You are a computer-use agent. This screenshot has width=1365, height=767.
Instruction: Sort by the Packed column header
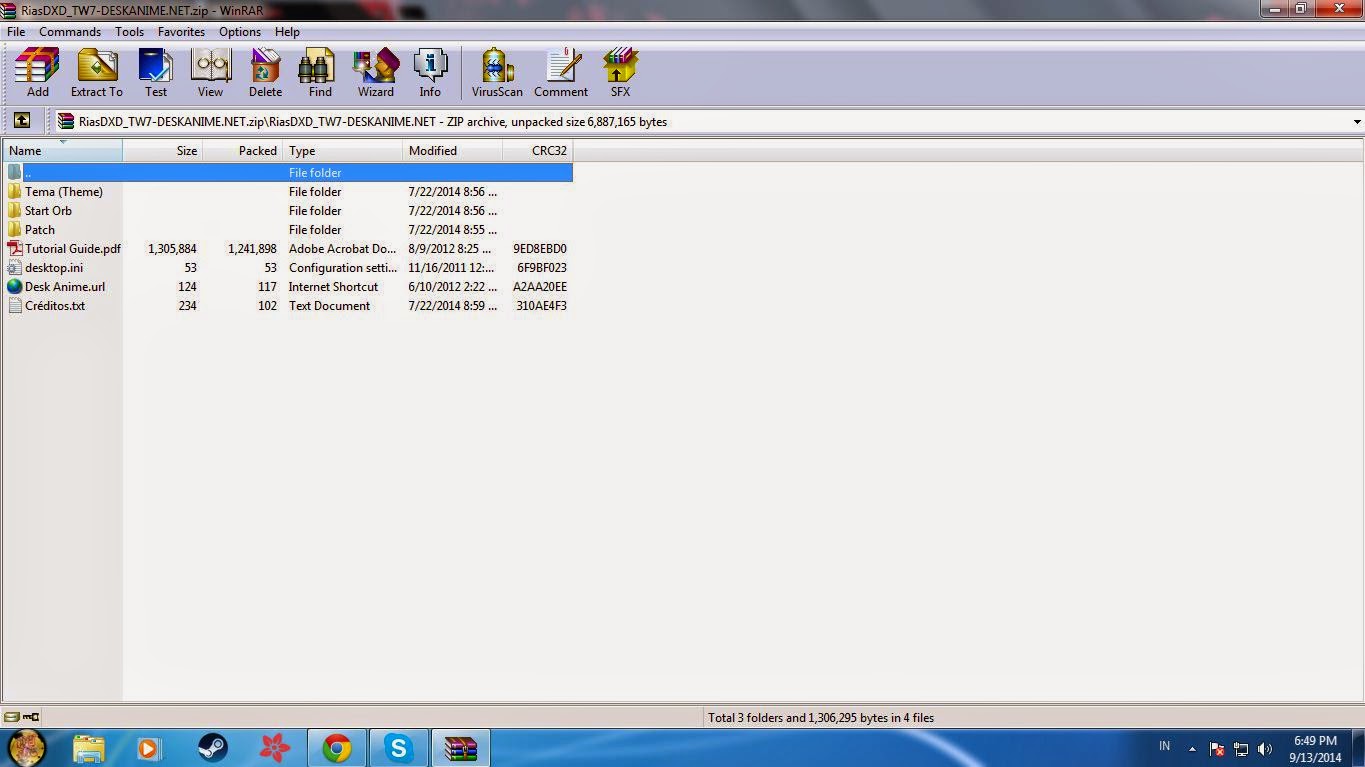[x=243, y=150]
